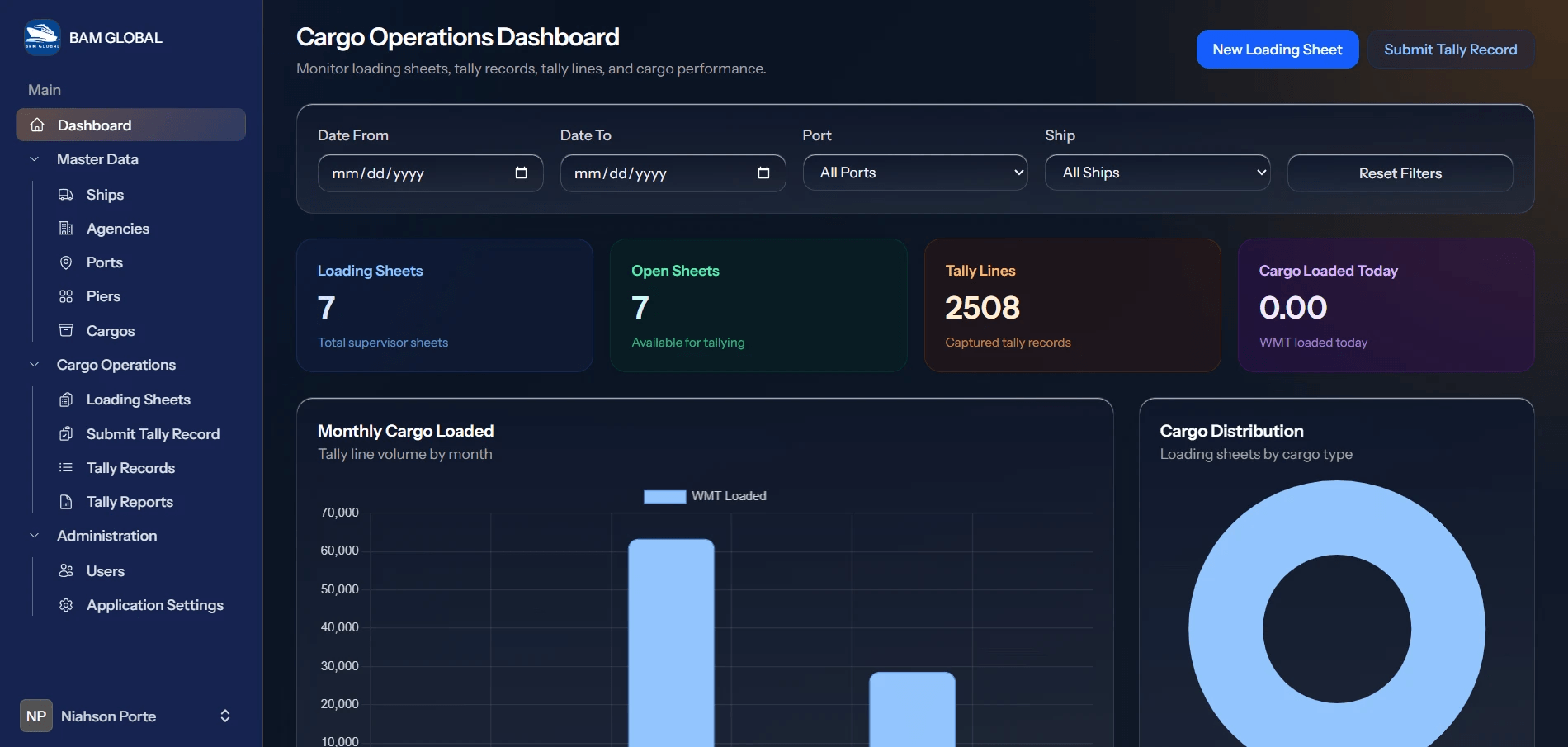Click the Agencies building icon
The image size is (1568, 747).
tap(66, 228)
